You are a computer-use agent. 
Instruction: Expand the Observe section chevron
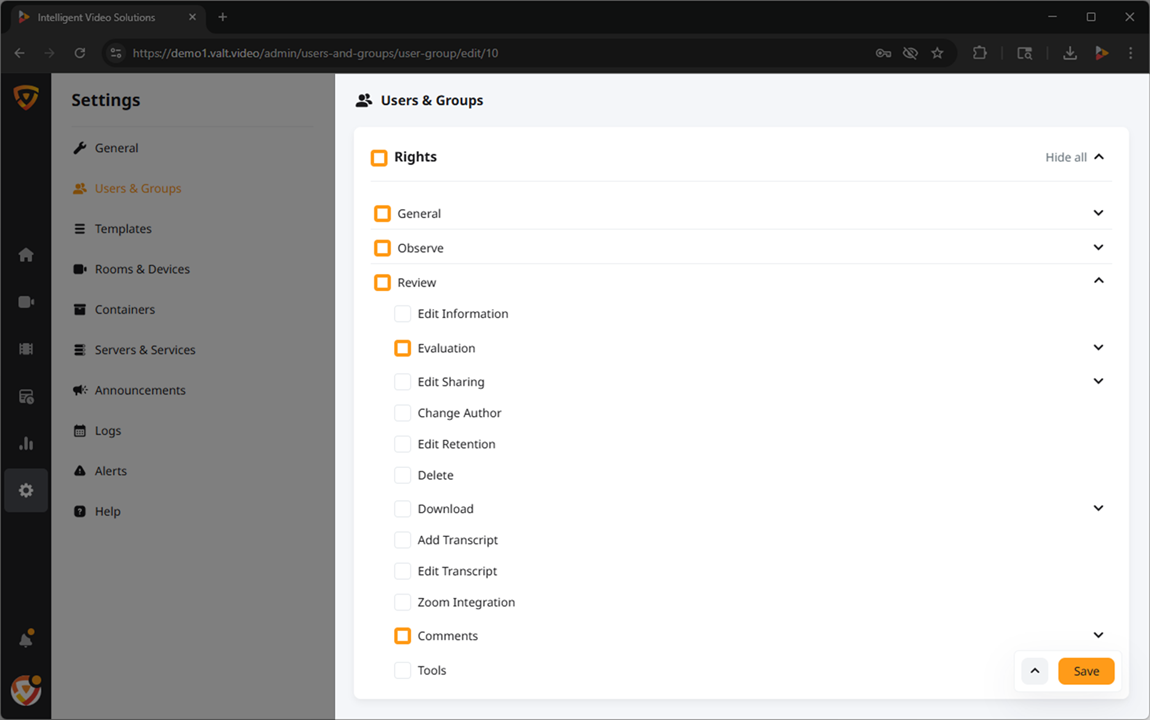(x=1098, y=247)
